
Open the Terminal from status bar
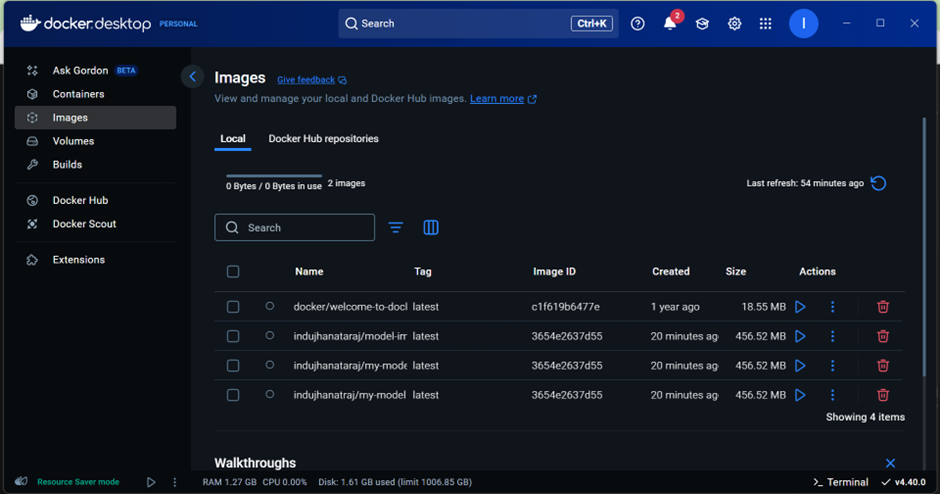(x=840, y=482)
